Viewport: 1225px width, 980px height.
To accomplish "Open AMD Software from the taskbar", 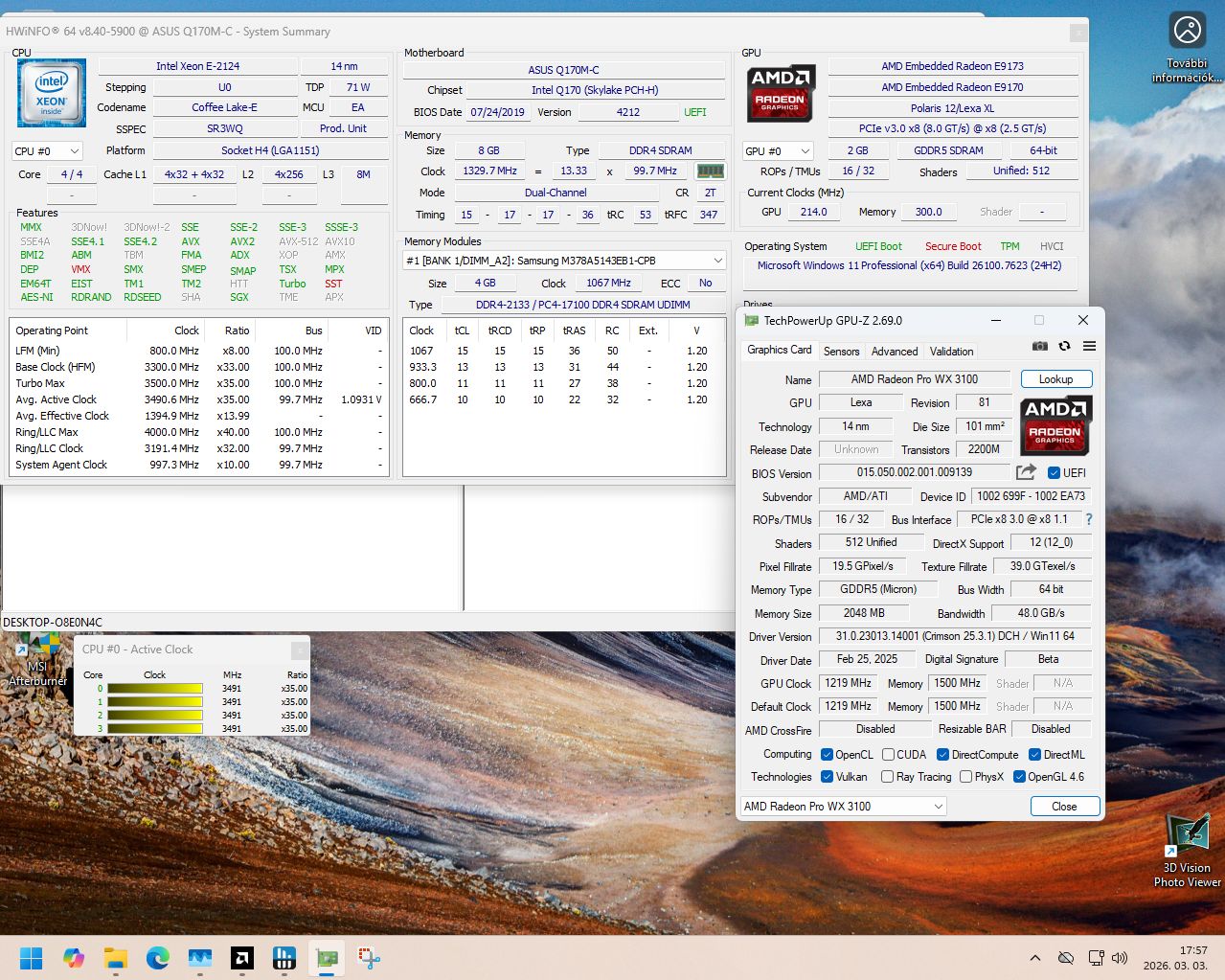I will tap(242, 957).
